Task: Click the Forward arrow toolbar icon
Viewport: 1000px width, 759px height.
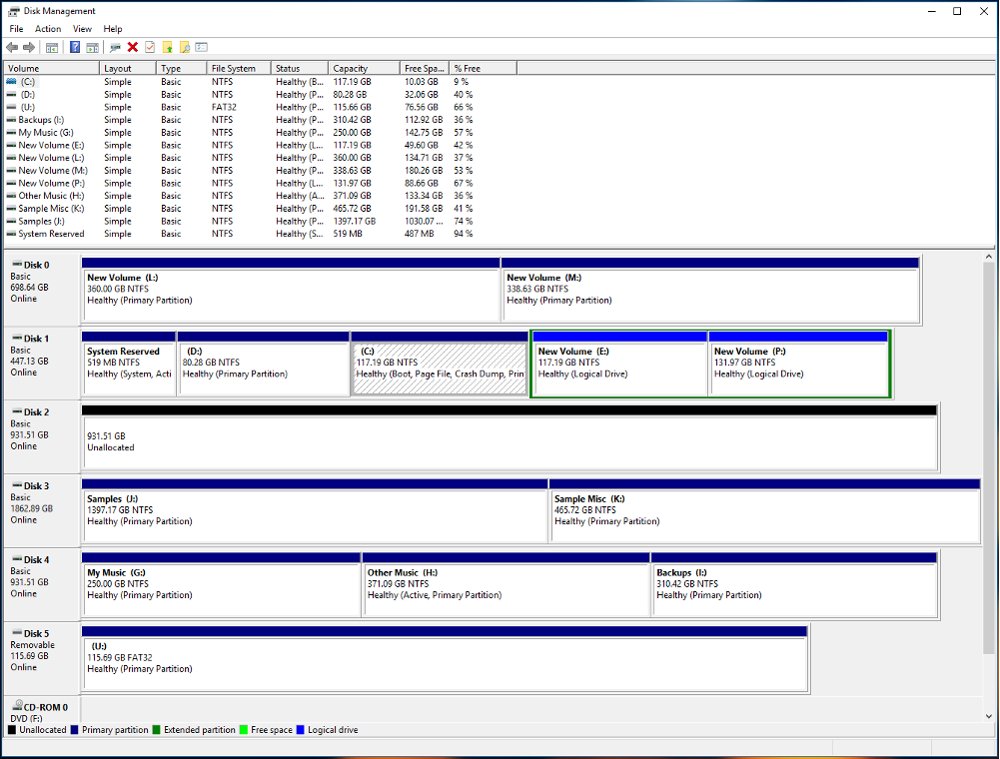Action: (x=29, y=47)
